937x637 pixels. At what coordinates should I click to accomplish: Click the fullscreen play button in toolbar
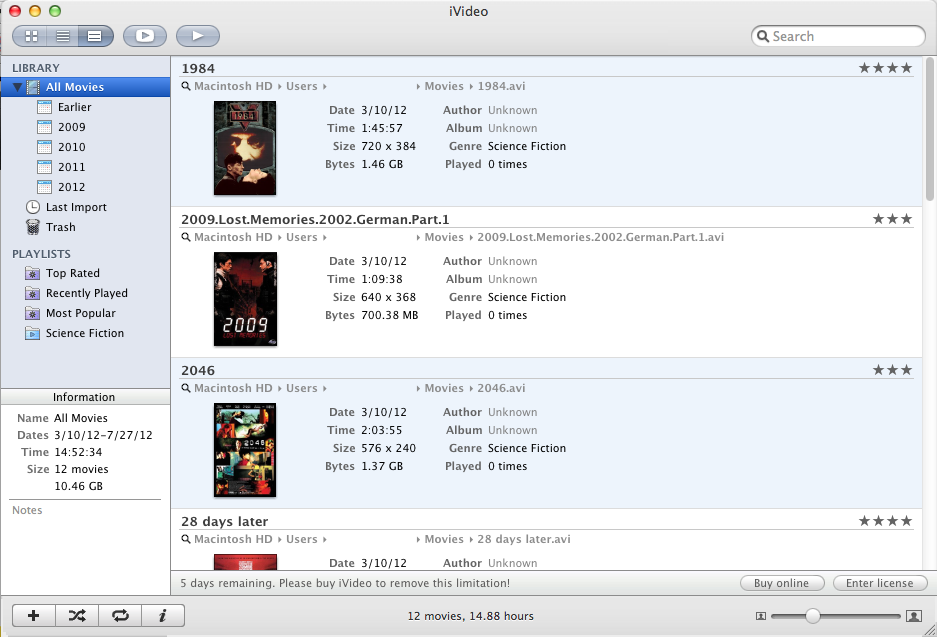(145, 36)
